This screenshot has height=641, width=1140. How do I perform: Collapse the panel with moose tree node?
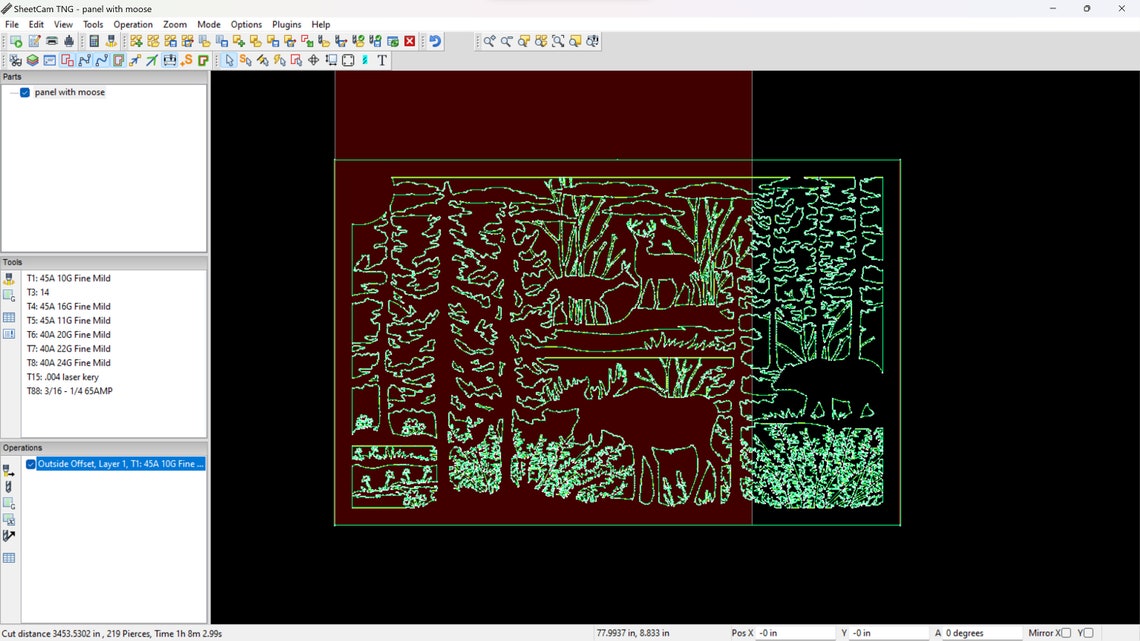[x=12, y=91]
